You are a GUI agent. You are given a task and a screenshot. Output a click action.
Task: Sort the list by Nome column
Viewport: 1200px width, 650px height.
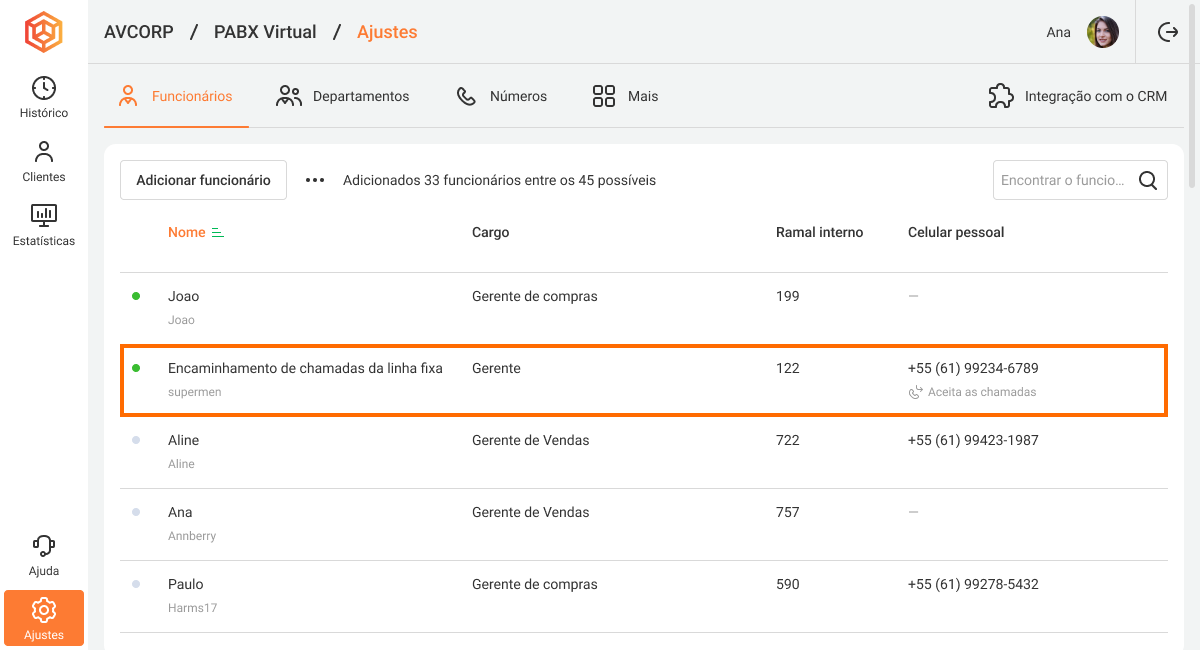(x=187, y=232)
